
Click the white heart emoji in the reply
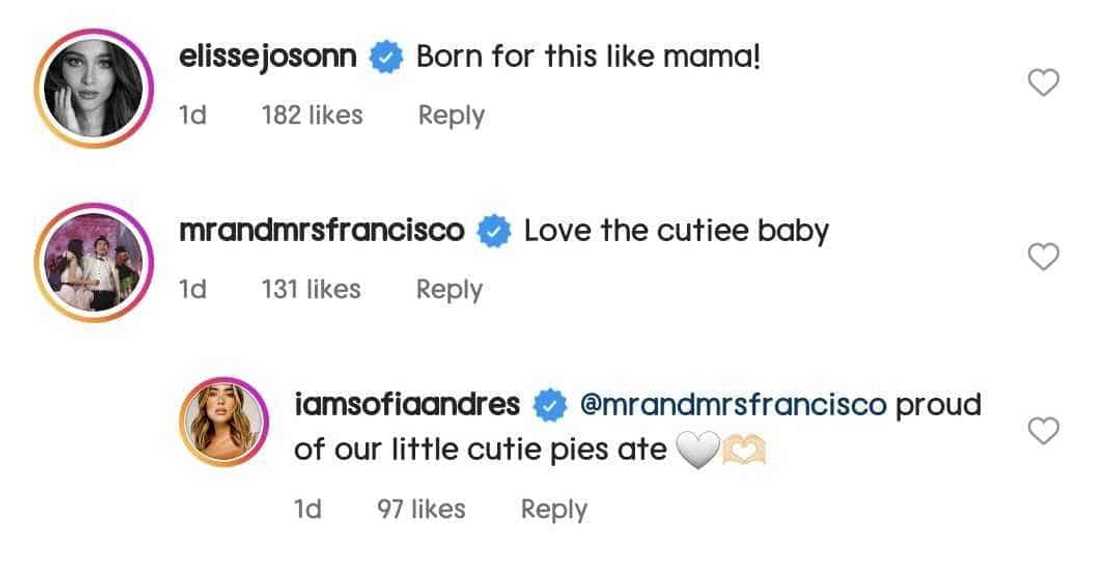(x=698, y=452)
